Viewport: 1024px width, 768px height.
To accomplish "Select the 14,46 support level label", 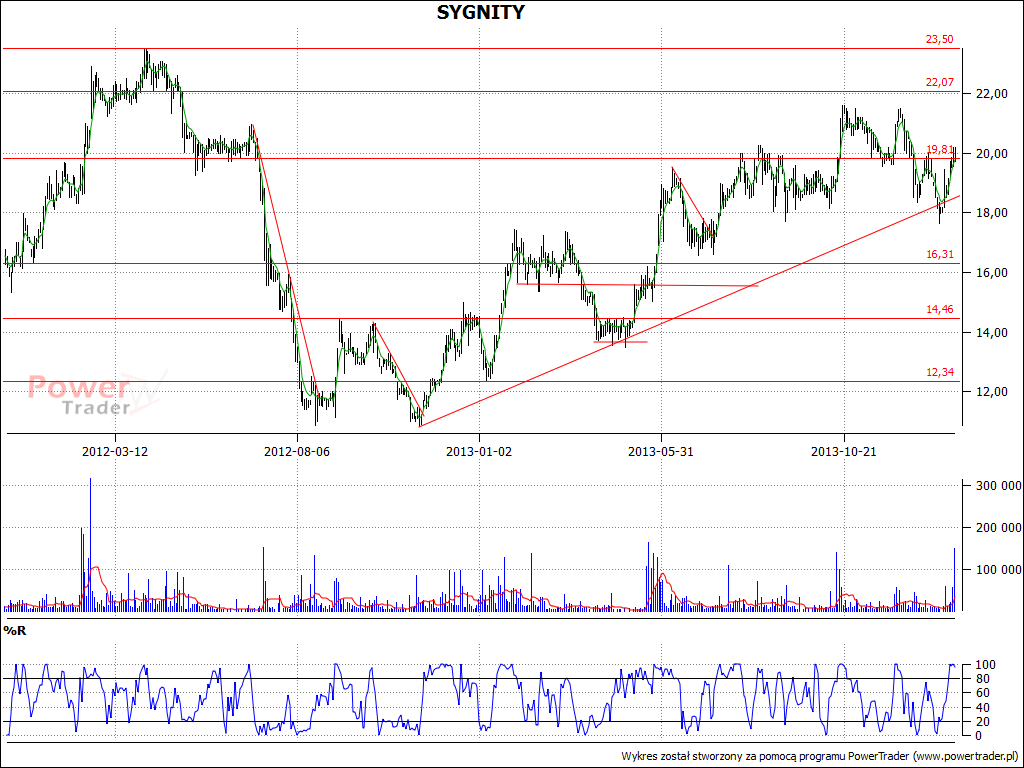I will [x=940, y=309].
